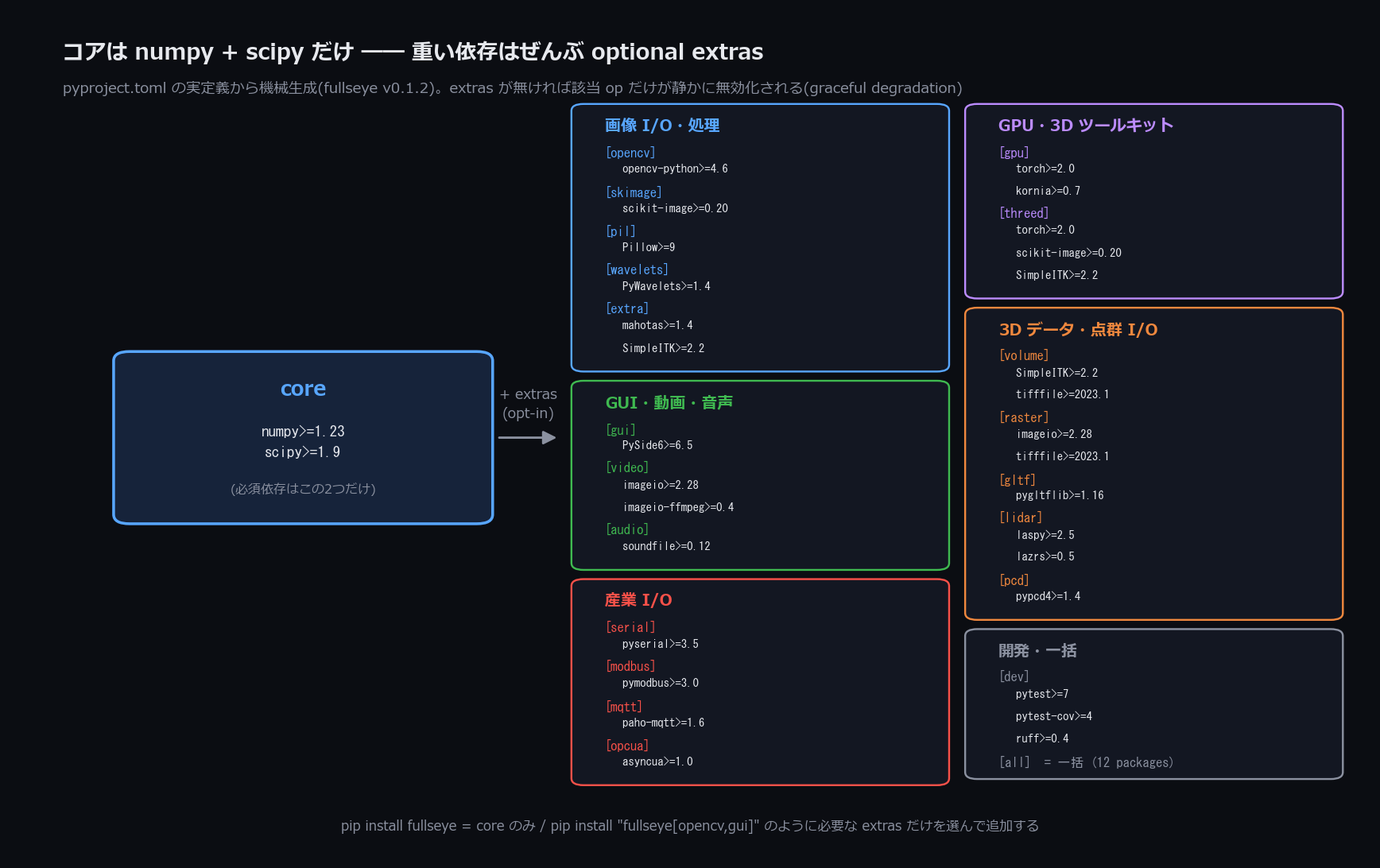The height and width of the screenshot is (868, 1380).
Task: Select the "[video]" extra name
Action: tap(627, 467)
